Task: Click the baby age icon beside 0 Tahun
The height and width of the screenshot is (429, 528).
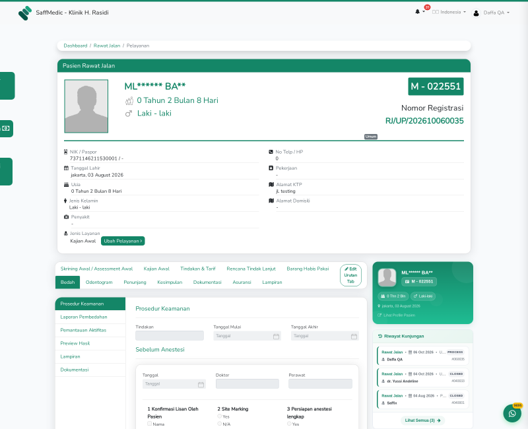Action: point(129,101)
